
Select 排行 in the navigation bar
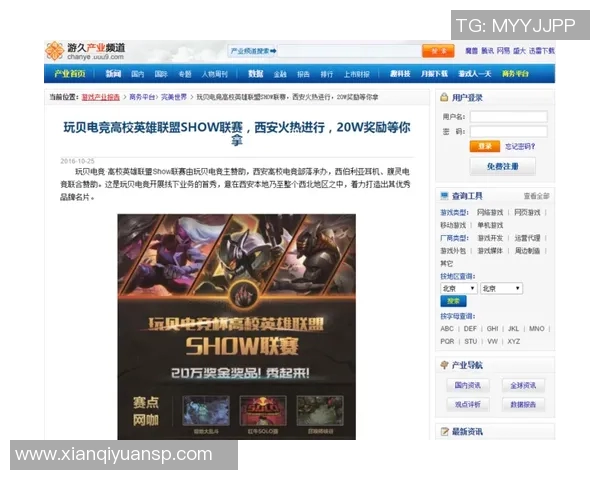point(327,74)
